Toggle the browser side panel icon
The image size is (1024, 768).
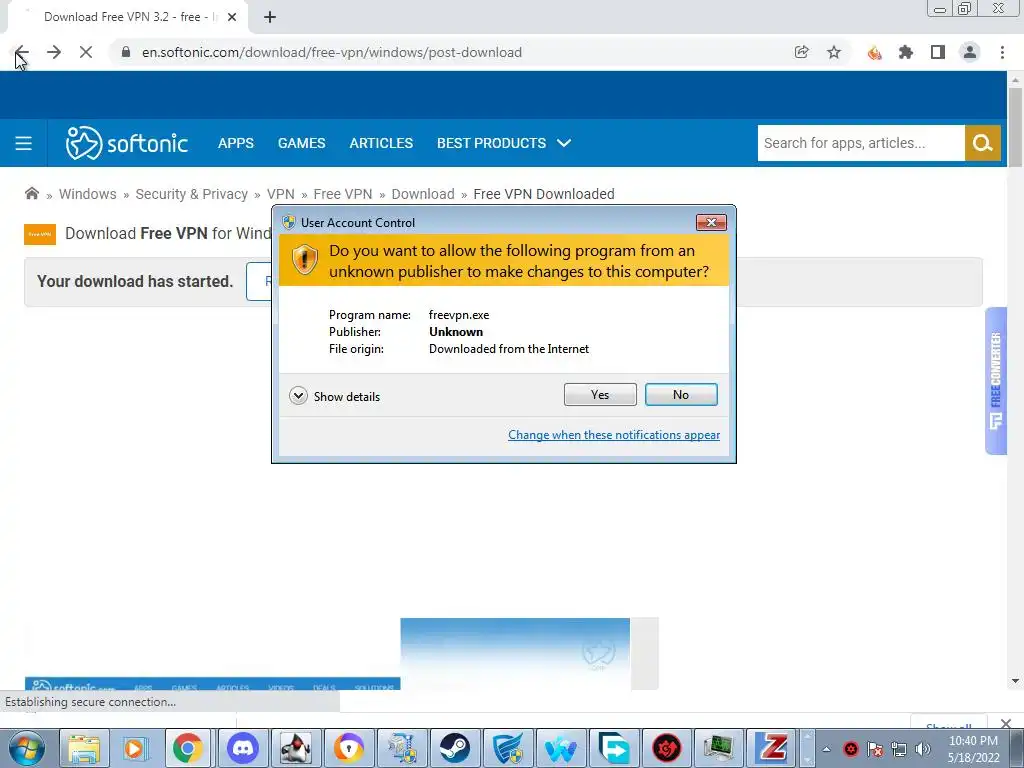pyautogui.click(x=938, y=52)
